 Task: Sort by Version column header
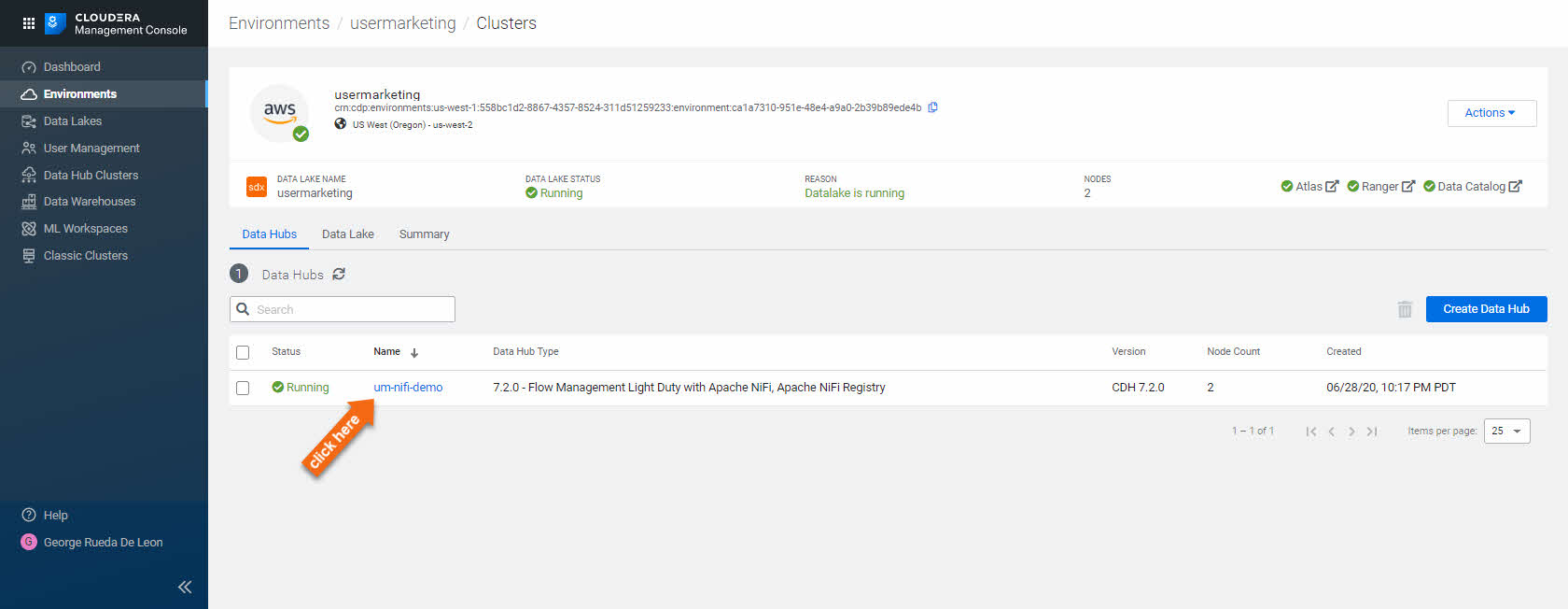tap(1128, 352)
